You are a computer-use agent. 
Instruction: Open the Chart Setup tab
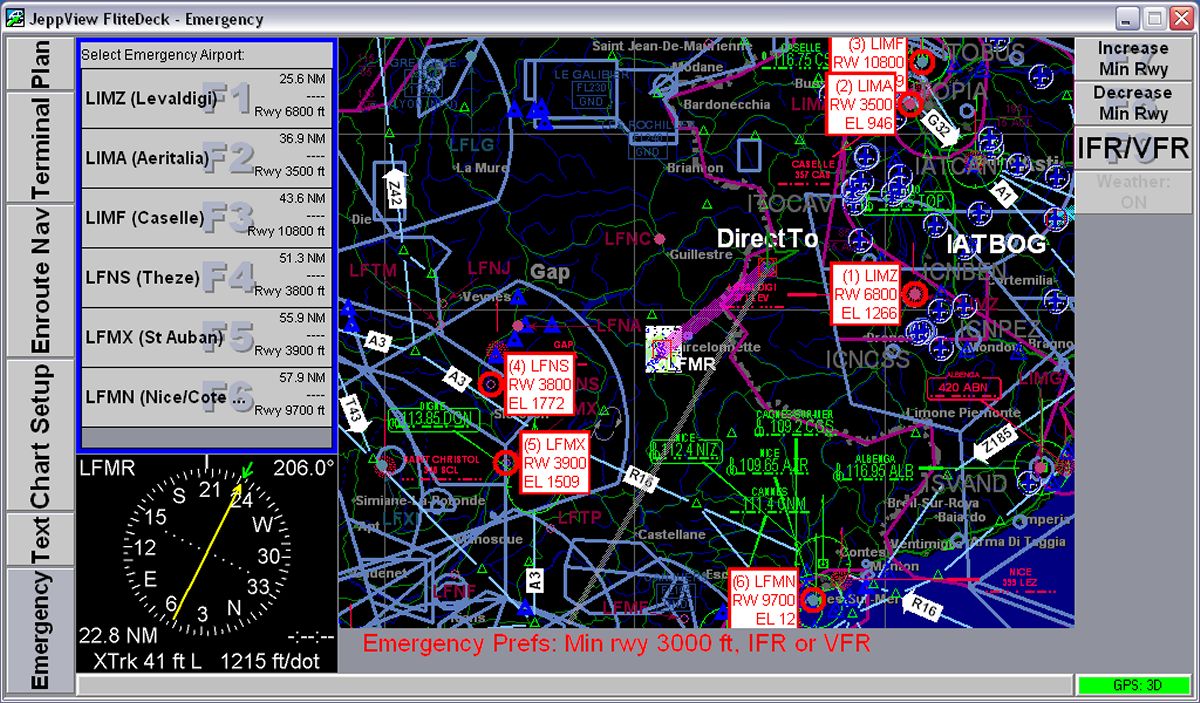(40, 435)
